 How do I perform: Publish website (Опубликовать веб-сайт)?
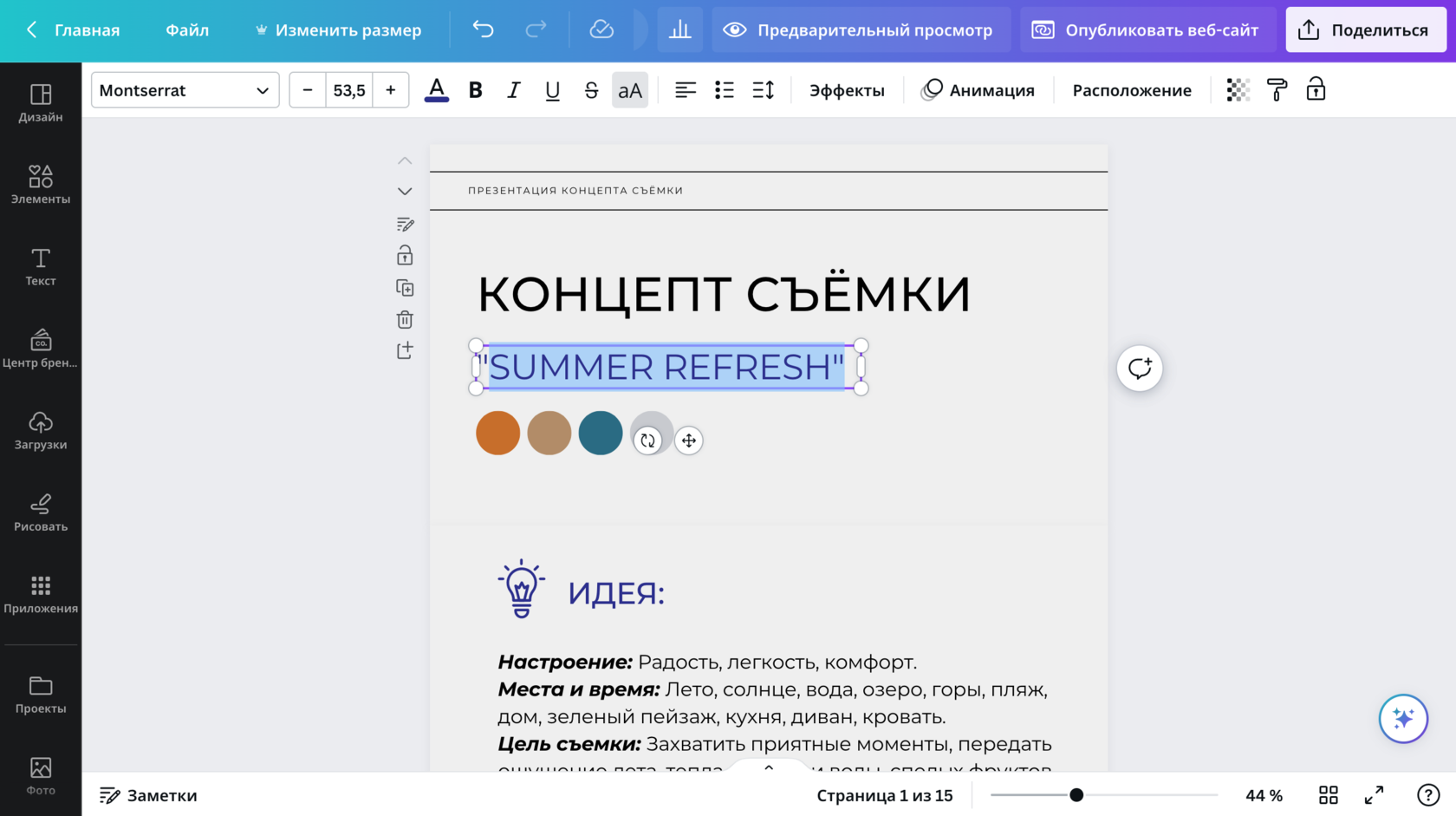pos(1147,30)
